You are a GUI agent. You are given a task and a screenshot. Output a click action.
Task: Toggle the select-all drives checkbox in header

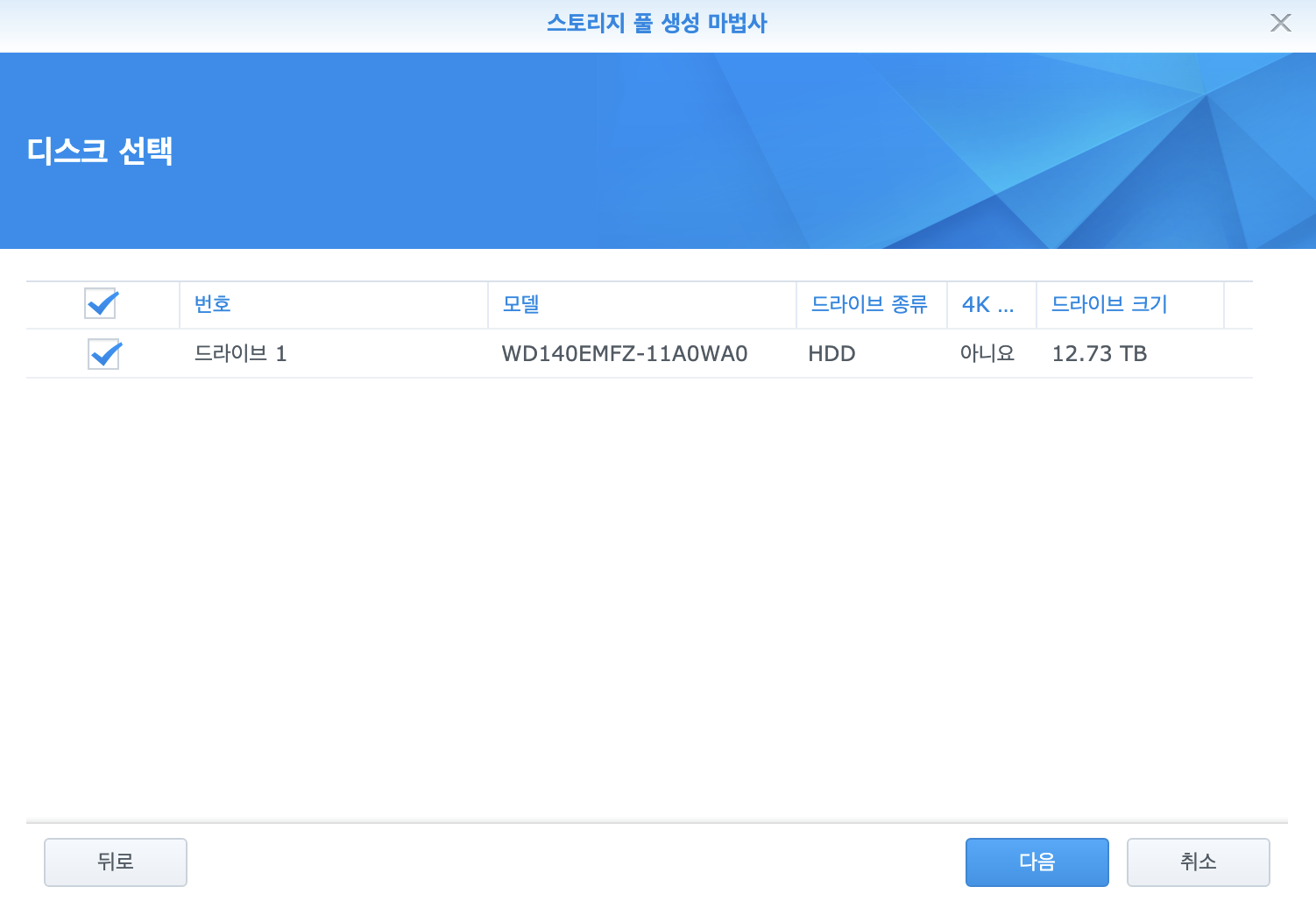(102, 303)
